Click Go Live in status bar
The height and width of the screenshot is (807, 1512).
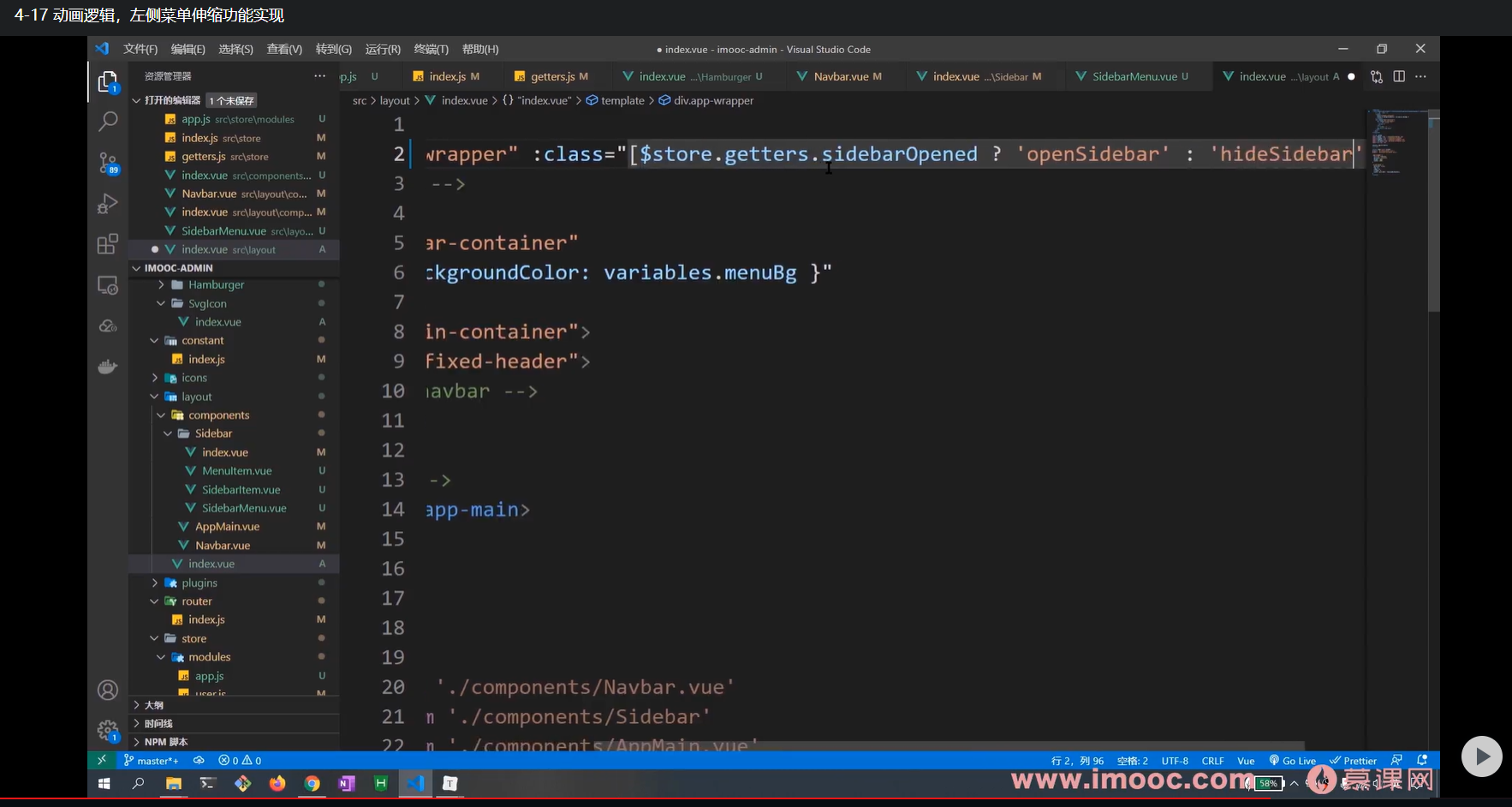1293,760
